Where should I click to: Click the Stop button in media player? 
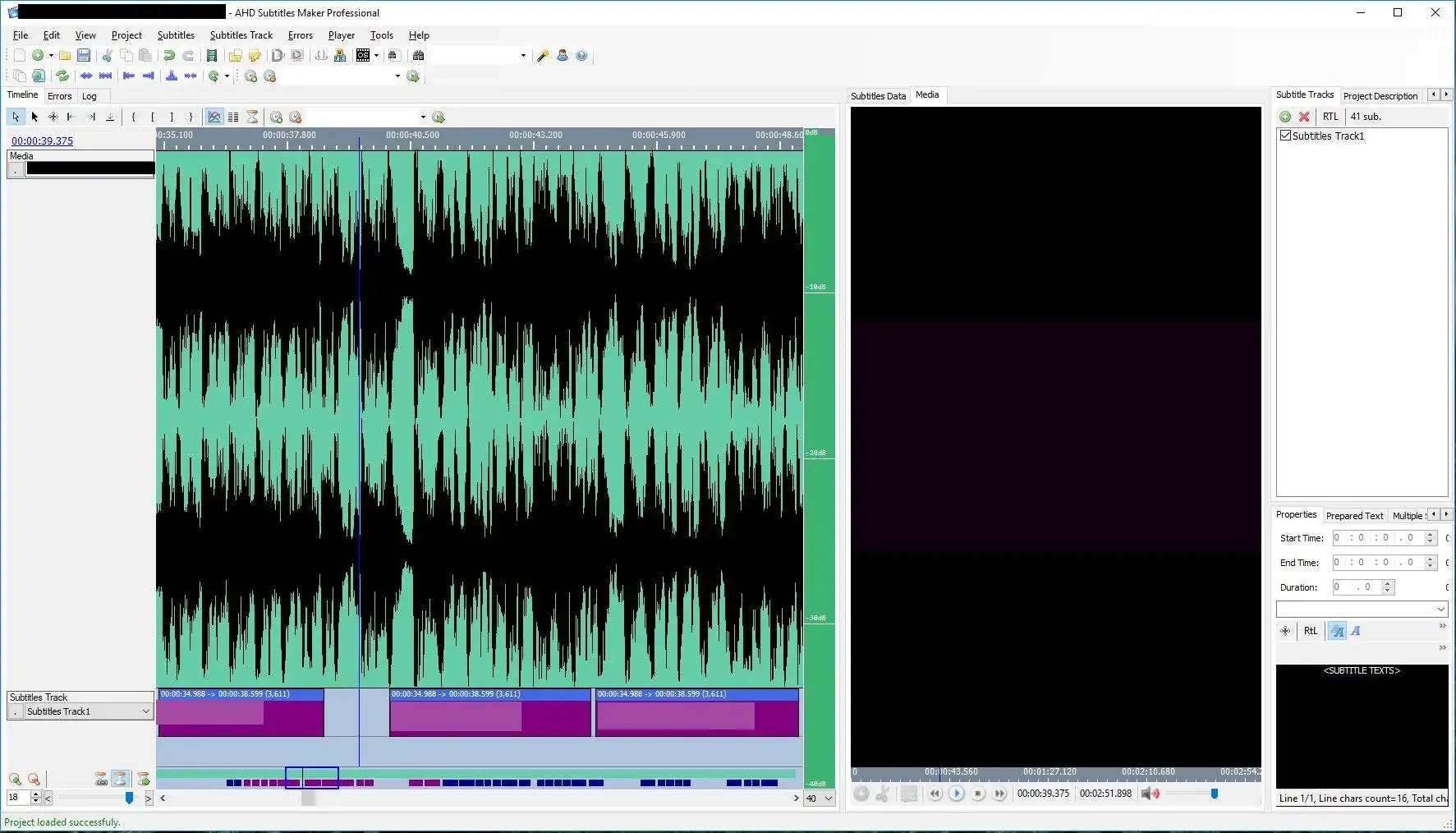tap(977, 794)
